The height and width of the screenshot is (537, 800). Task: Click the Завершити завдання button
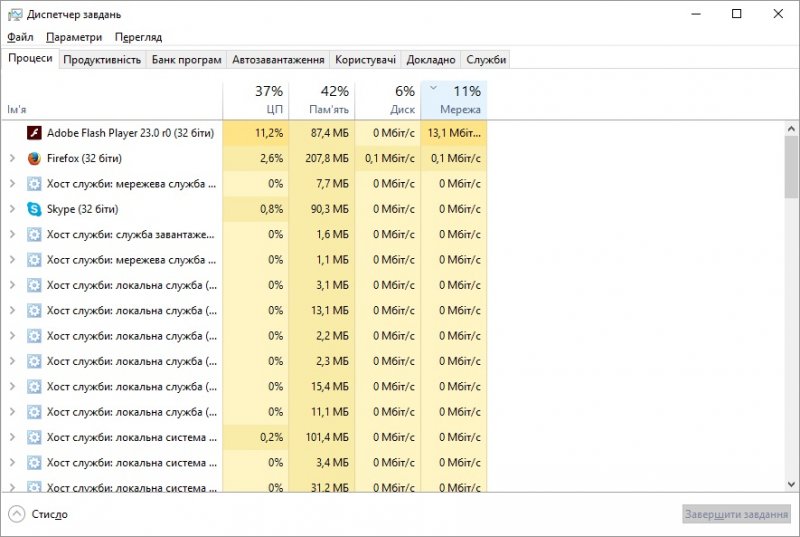[736, 514]
